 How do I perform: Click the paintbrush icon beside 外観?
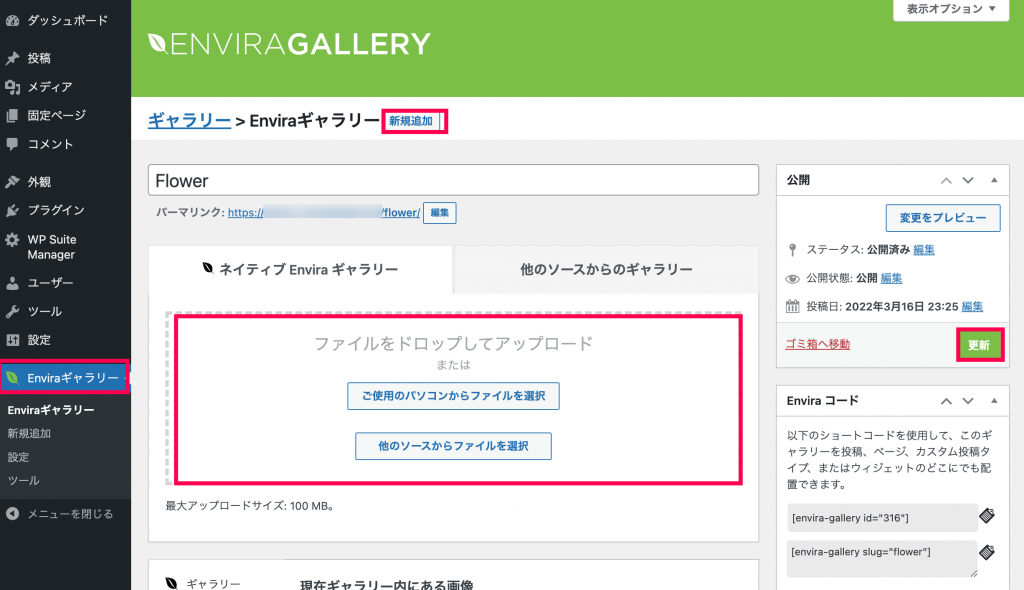[x=12, y=182]
